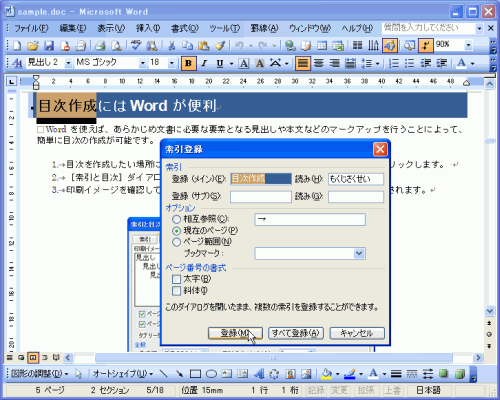Screen dimensions: 500x400
Task: Check the 斜体 checkbox
Action: coord(177,291)
